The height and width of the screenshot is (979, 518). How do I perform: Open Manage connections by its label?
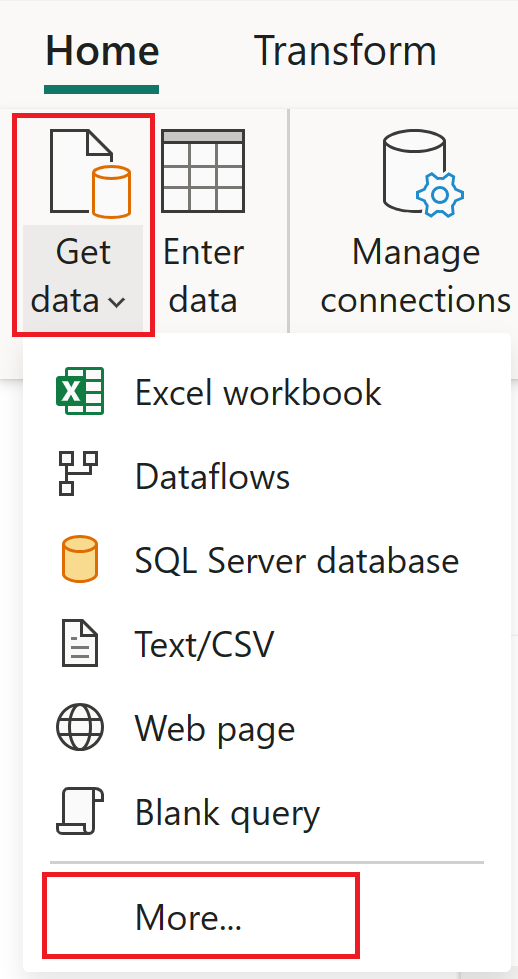[416, 276]
